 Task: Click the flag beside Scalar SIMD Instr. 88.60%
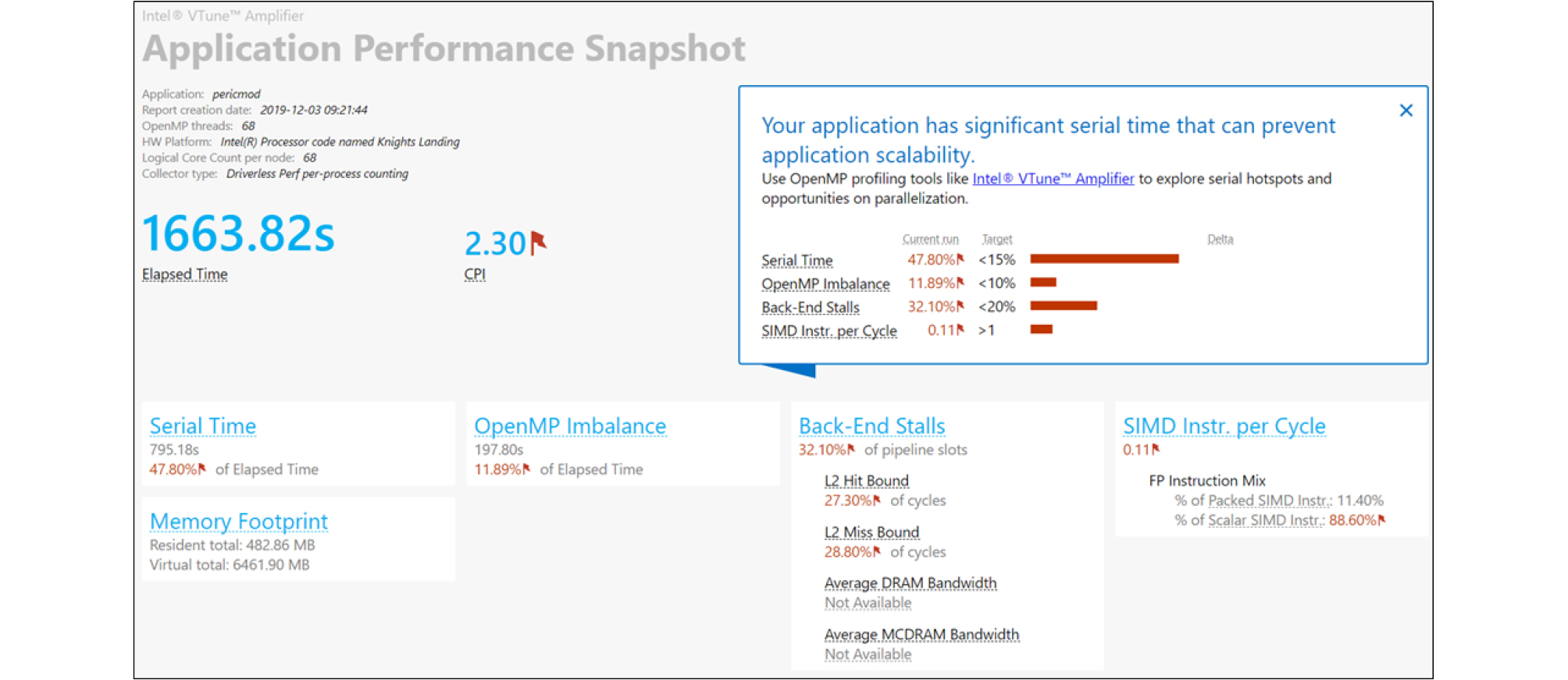pyautogui.click(x=1381, y=520)
